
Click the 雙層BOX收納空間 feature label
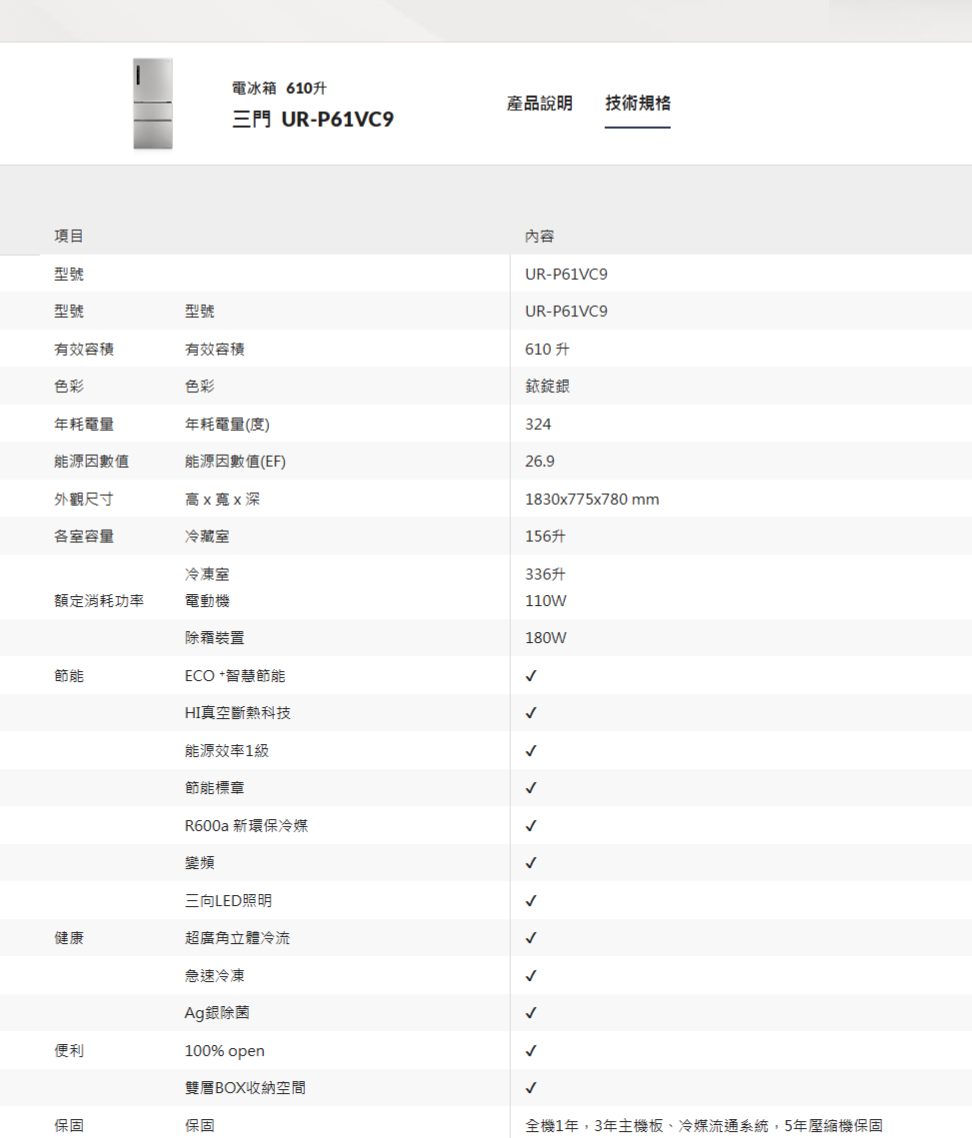(245, 1088)
